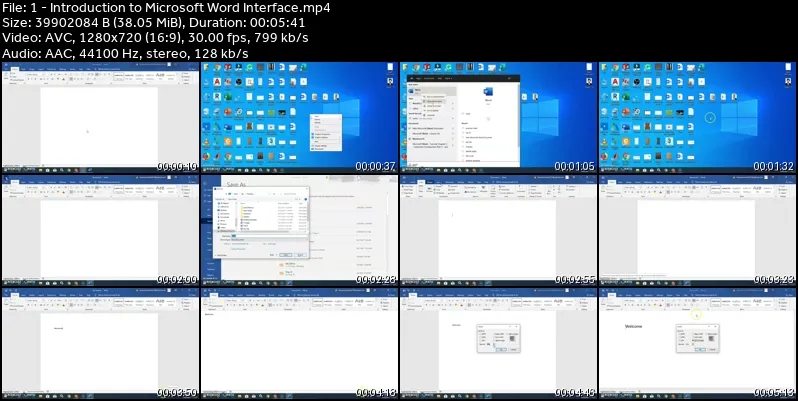Screen dimensions: 798x401
Task: Open the desktop context-menu frame at 00:00:37
Action: pos(299,117)
